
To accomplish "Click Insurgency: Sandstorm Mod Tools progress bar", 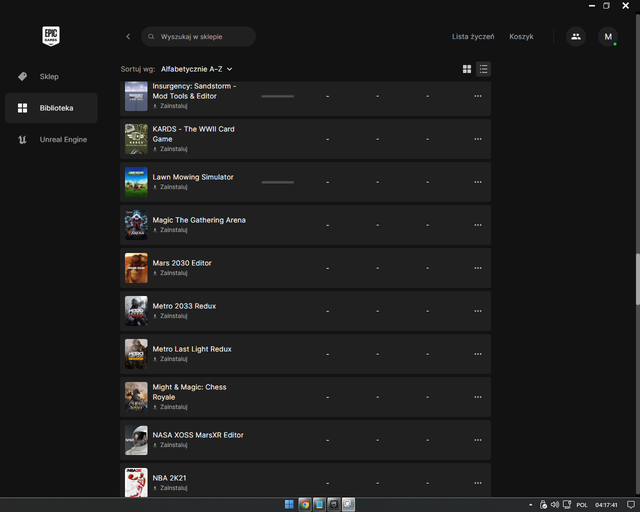I will click(x=278, y=96).
